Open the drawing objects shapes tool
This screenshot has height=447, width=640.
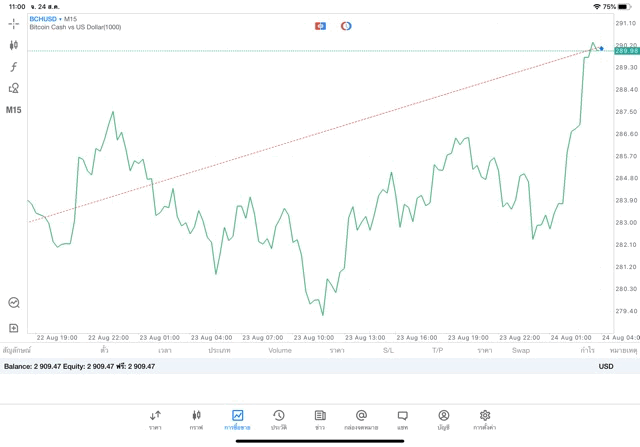(x=14, y=88)
